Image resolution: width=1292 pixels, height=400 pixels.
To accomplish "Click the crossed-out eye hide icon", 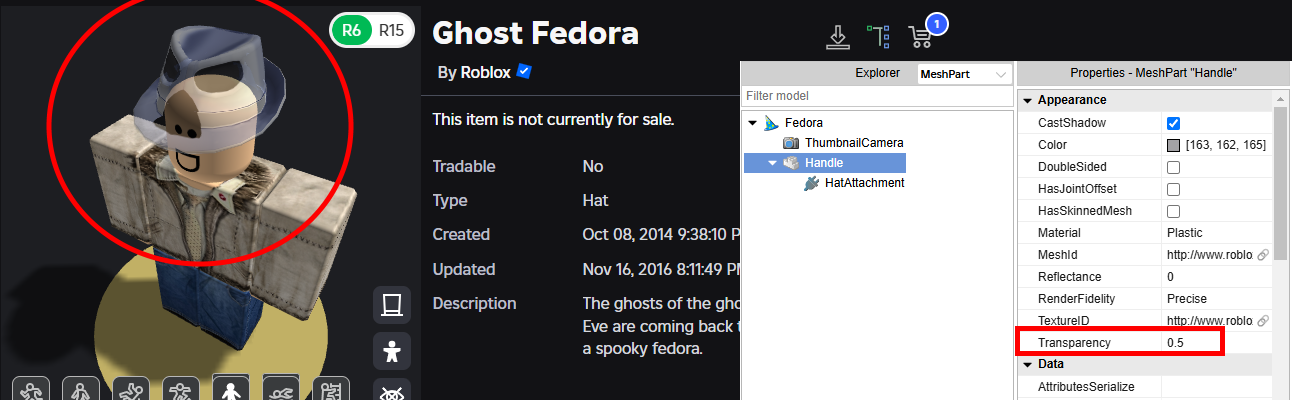I will click(x=392, y=392).
